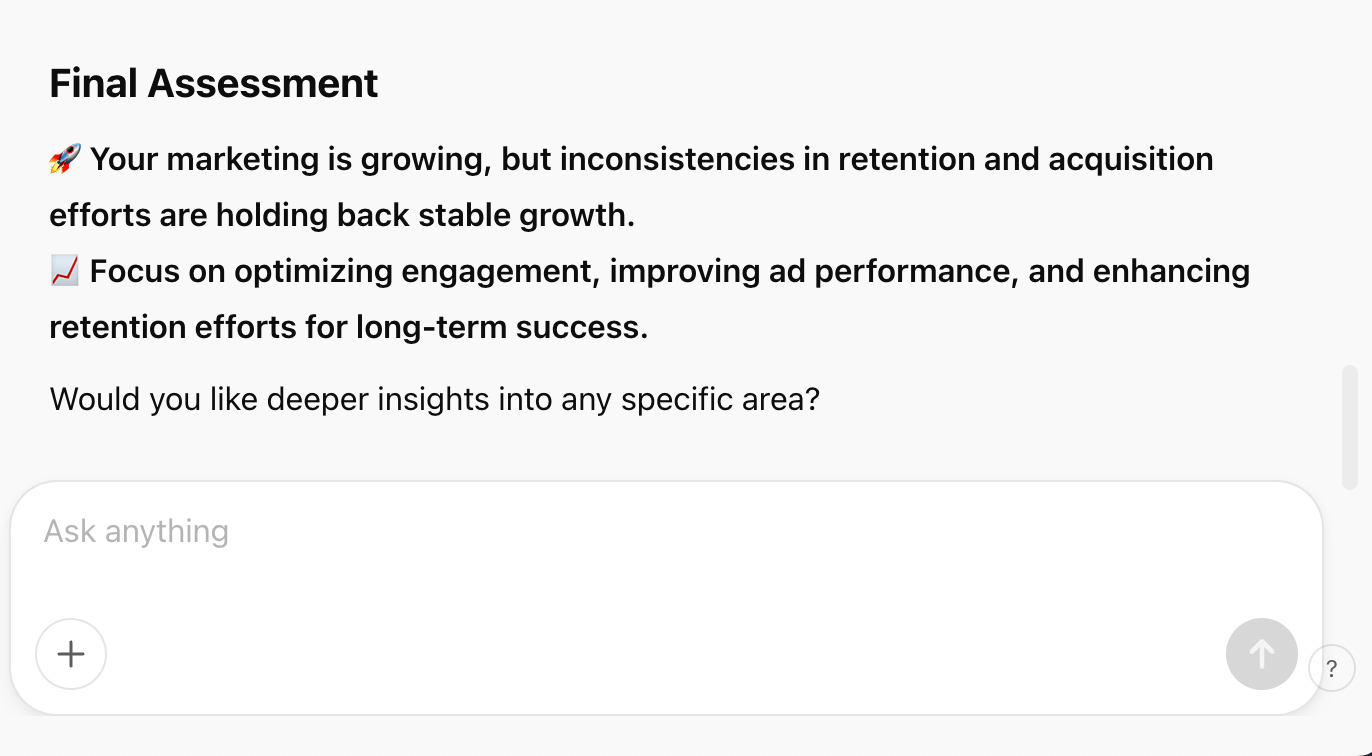The width and height of the screenshot is (1372, 756).
Task: Open the question mark help button
Action: (x=1331, y=669)
